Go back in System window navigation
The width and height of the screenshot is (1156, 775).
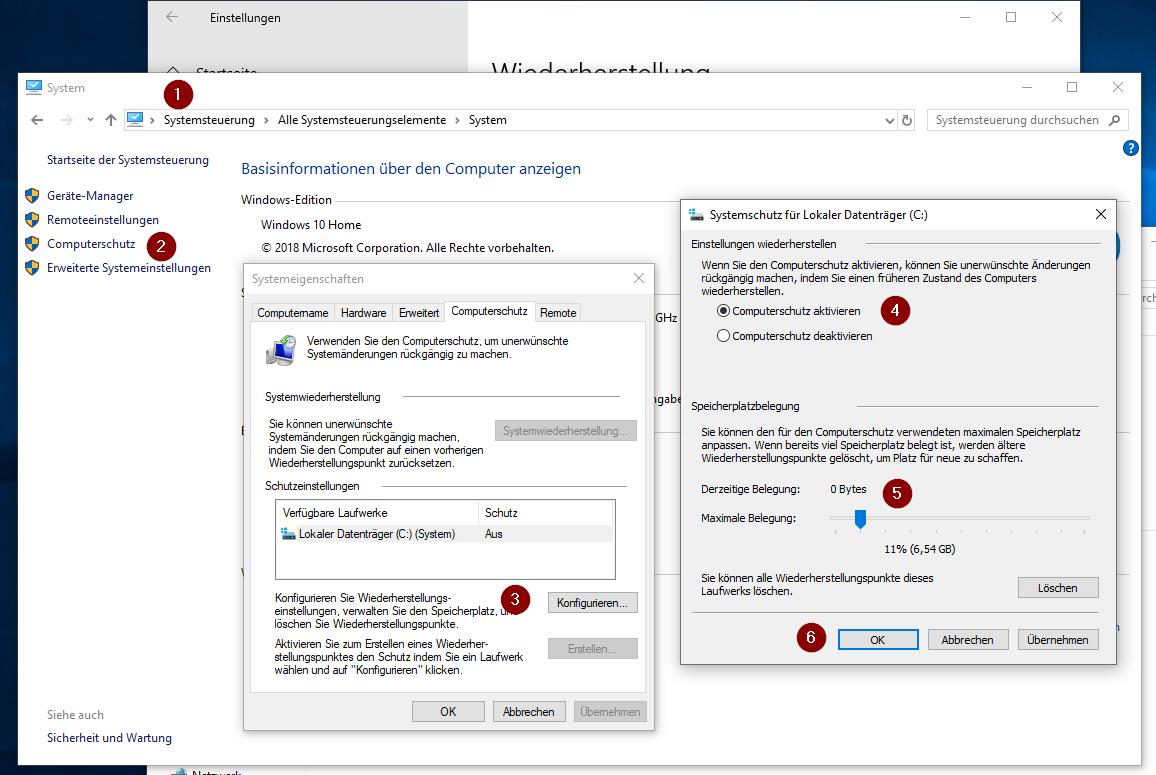(37, 120)
